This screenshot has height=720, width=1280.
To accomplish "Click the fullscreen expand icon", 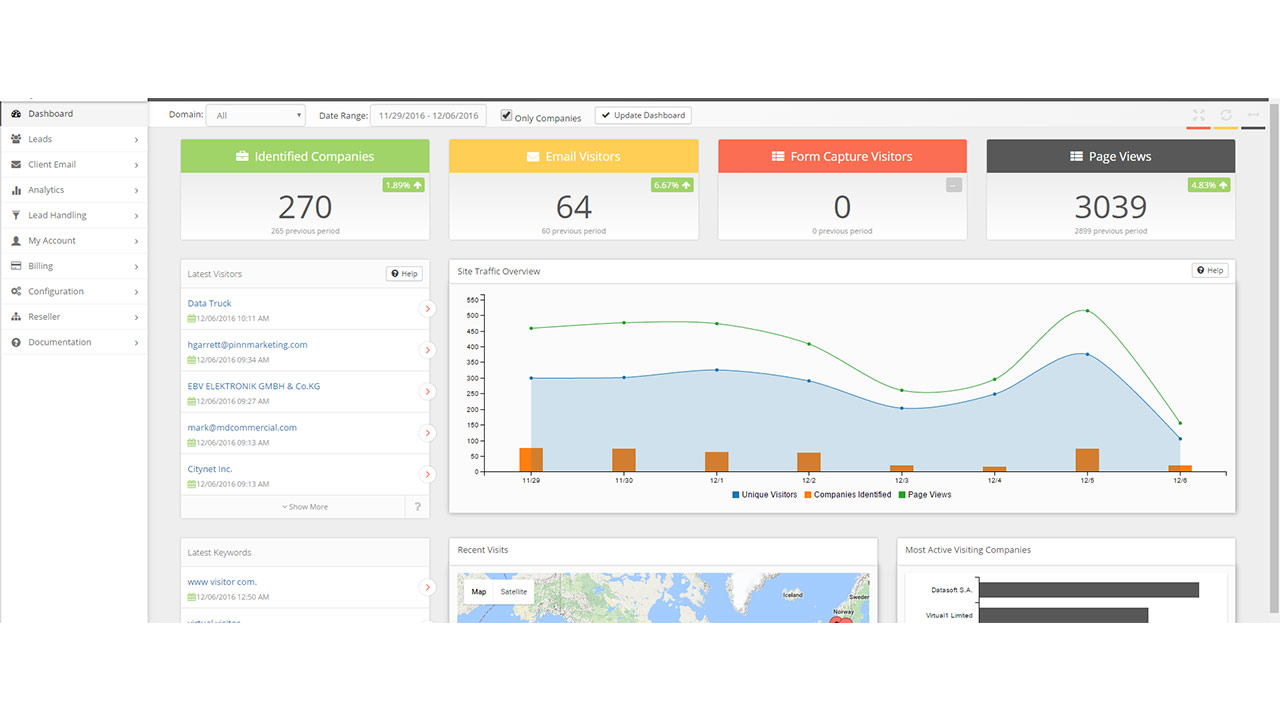I will (x=1199, y=115).
